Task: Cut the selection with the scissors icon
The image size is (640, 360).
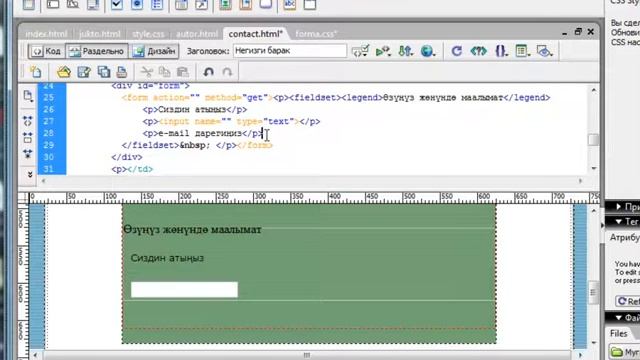Action: (147, 72)
